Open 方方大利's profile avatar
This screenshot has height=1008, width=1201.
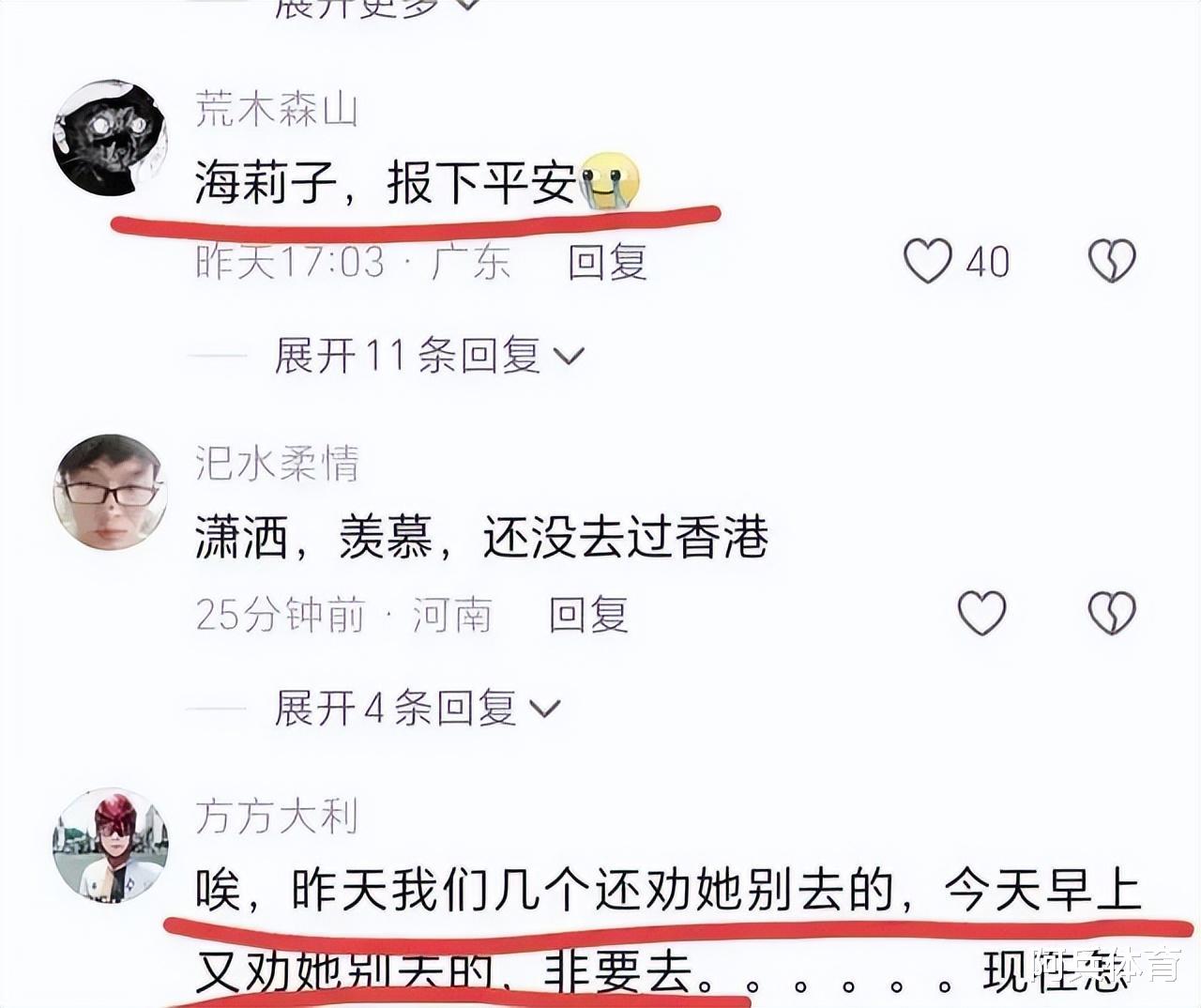[x=110, y=845]
